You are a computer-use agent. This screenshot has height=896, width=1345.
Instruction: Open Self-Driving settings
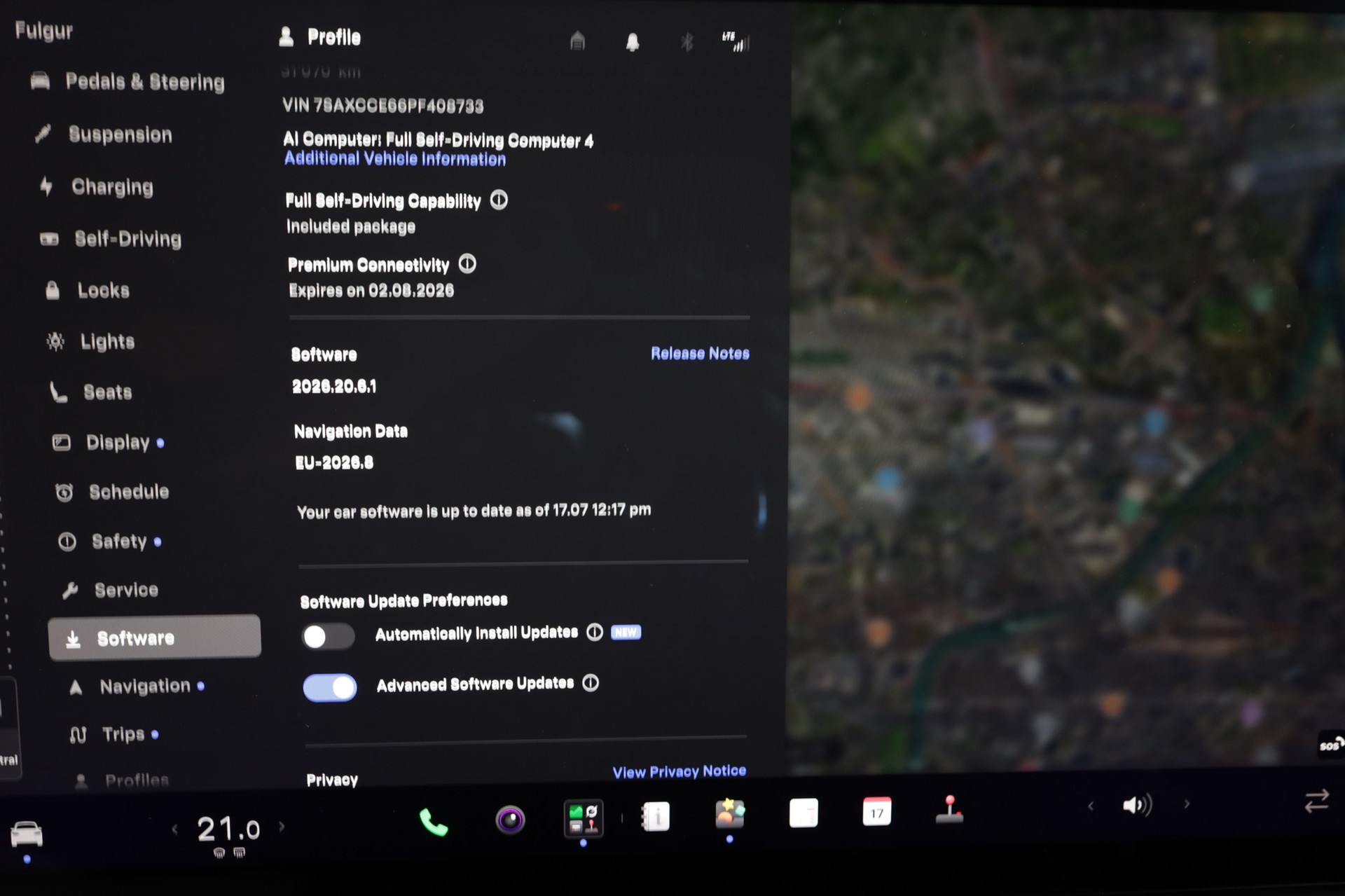111,239
